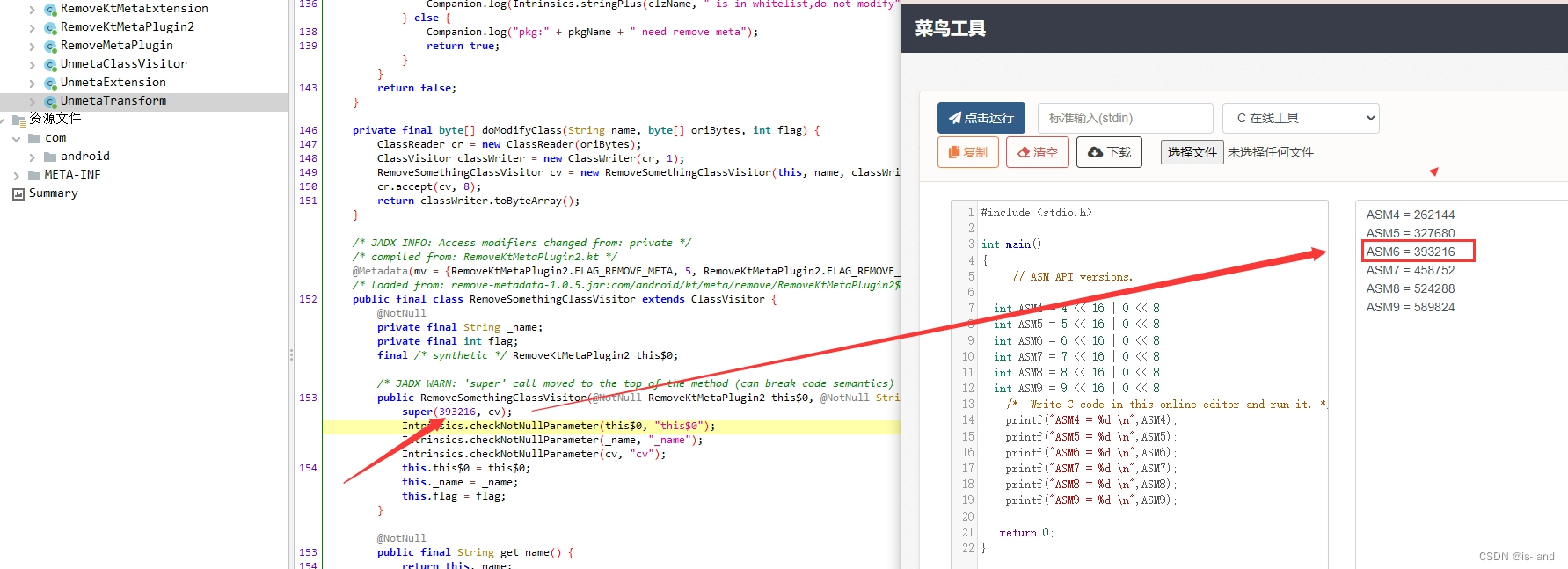Select the UnmetaExtension class icon
The width and height of the screenshot is (1568, 569).
coord(50,83)
